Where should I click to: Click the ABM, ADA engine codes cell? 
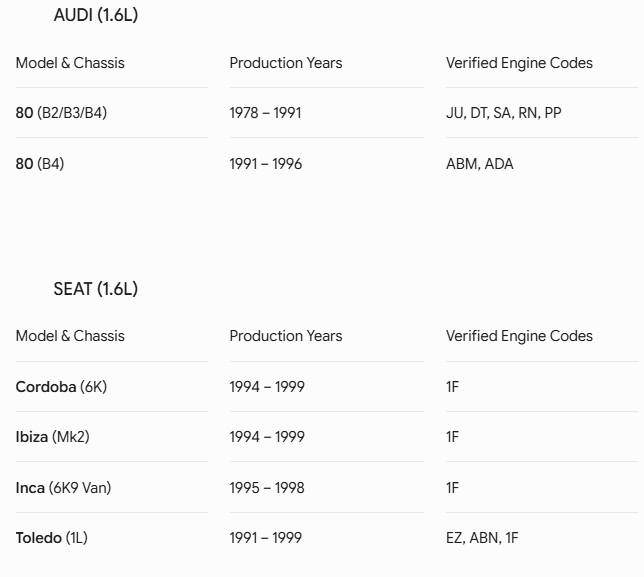[480, 163]
